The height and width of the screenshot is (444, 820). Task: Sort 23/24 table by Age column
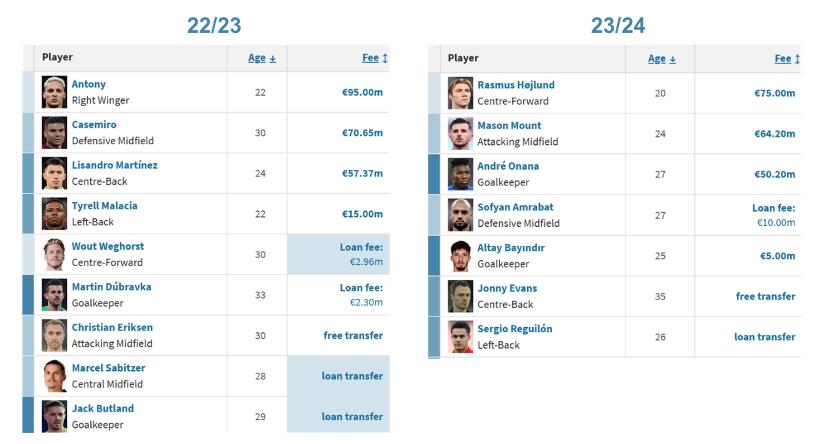(x=662, y=59)
